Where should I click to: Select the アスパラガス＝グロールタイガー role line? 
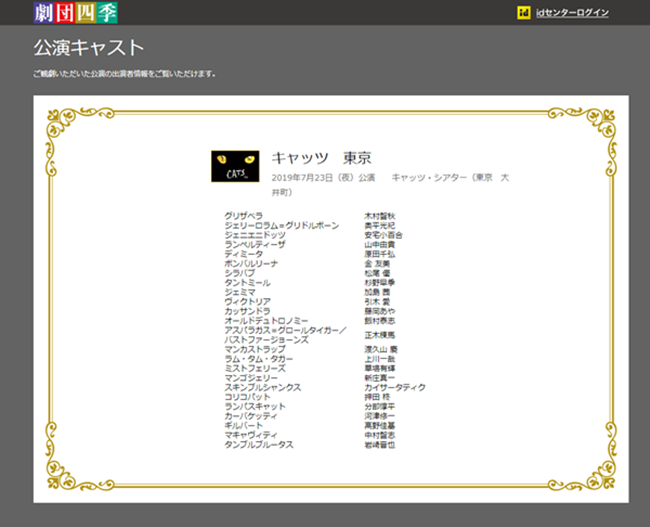[x=286, y=330]
